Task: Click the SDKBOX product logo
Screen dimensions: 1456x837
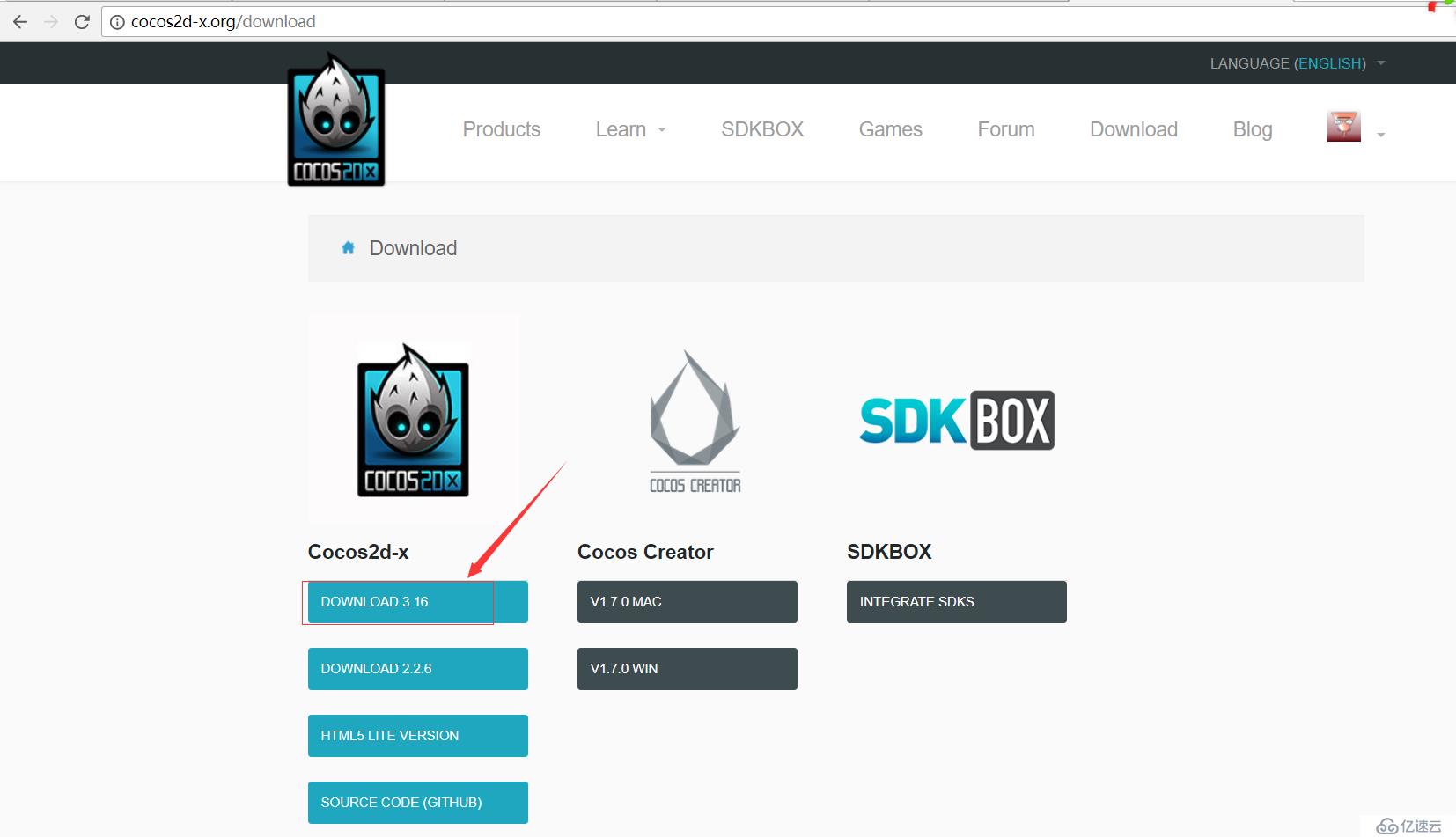Action: 957,420
